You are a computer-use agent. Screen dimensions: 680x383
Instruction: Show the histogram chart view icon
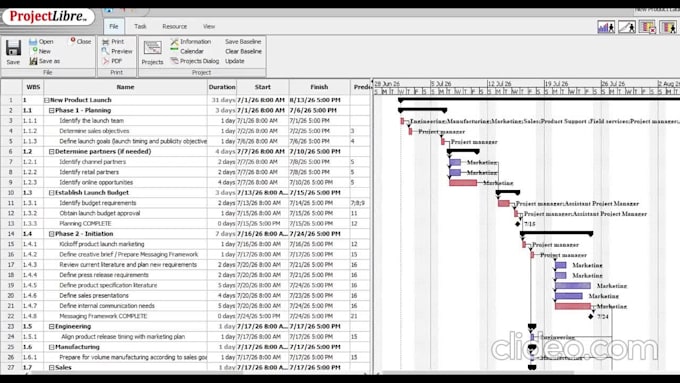(606, 27)
